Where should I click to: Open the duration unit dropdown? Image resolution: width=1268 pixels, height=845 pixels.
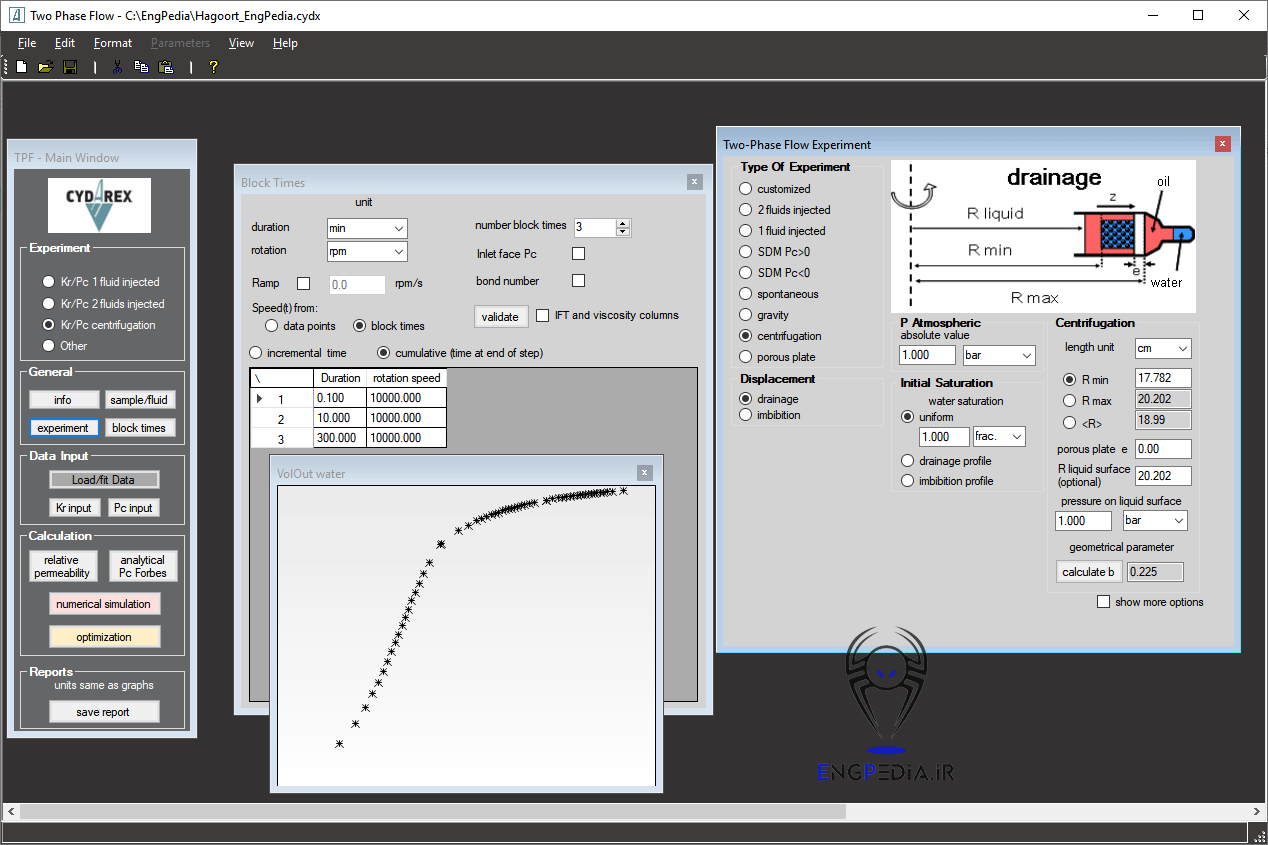tap(367, 228)
